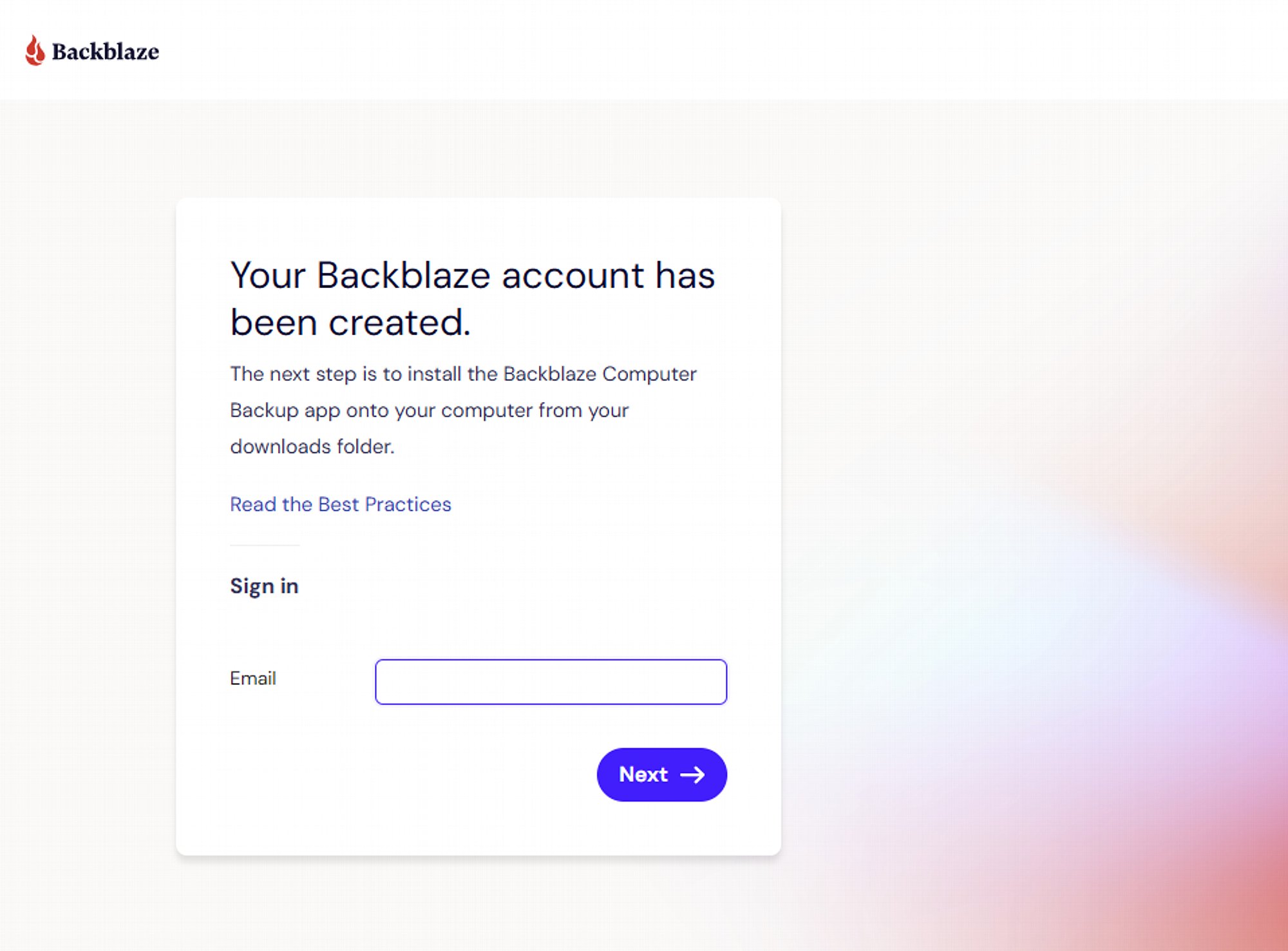Screen dimensions: 1288x951
Task: Click the word 'Practices' in the link
Action: (408, 504)
